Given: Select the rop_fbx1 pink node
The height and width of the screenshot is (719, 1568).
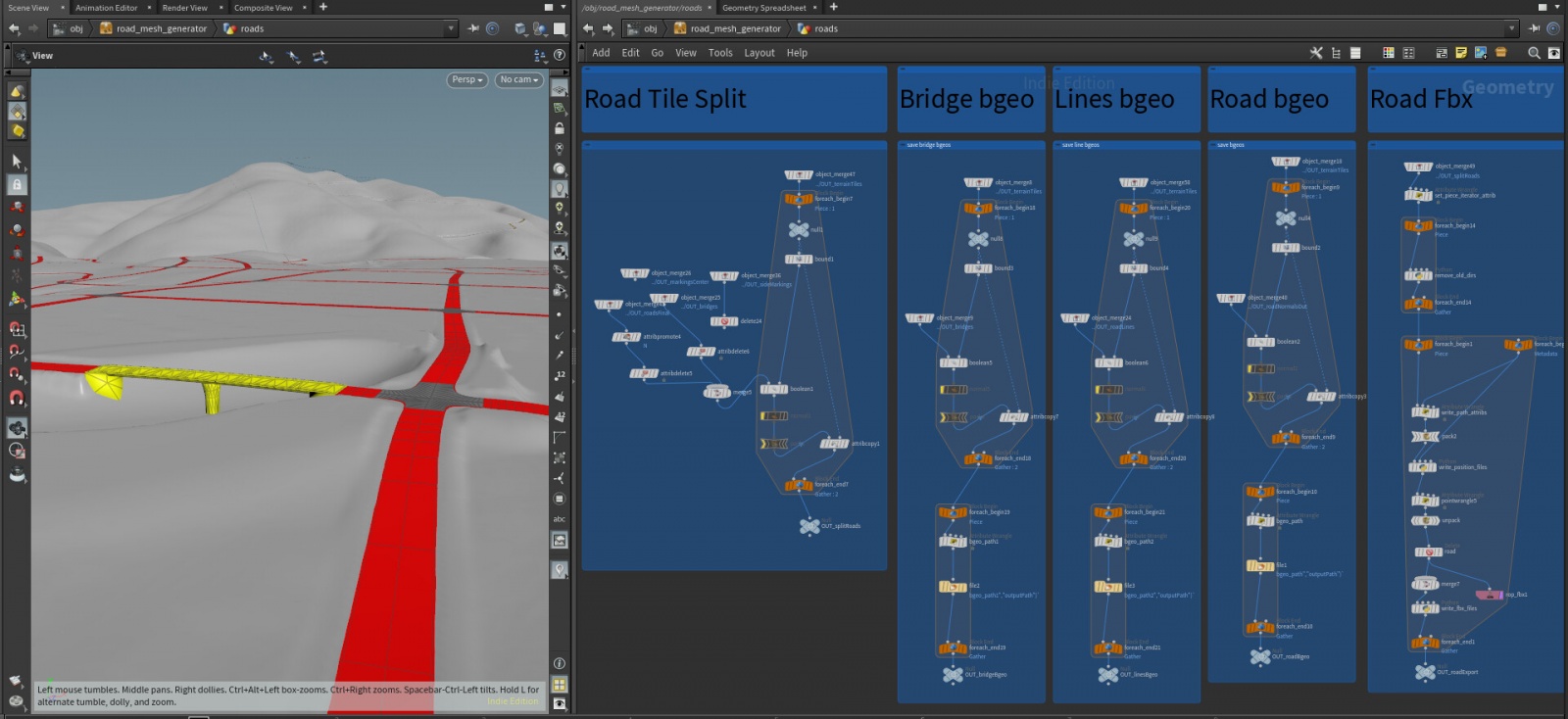Looking at the screenshot, I should tap(1490, 594).
